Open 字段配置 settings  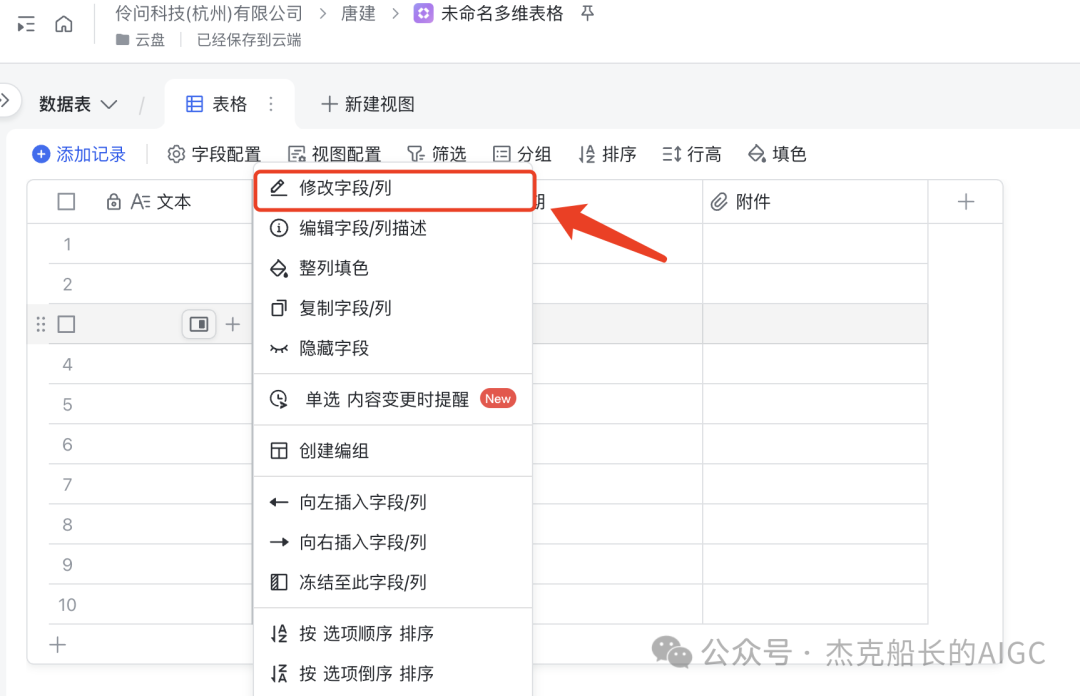(214, 154)
